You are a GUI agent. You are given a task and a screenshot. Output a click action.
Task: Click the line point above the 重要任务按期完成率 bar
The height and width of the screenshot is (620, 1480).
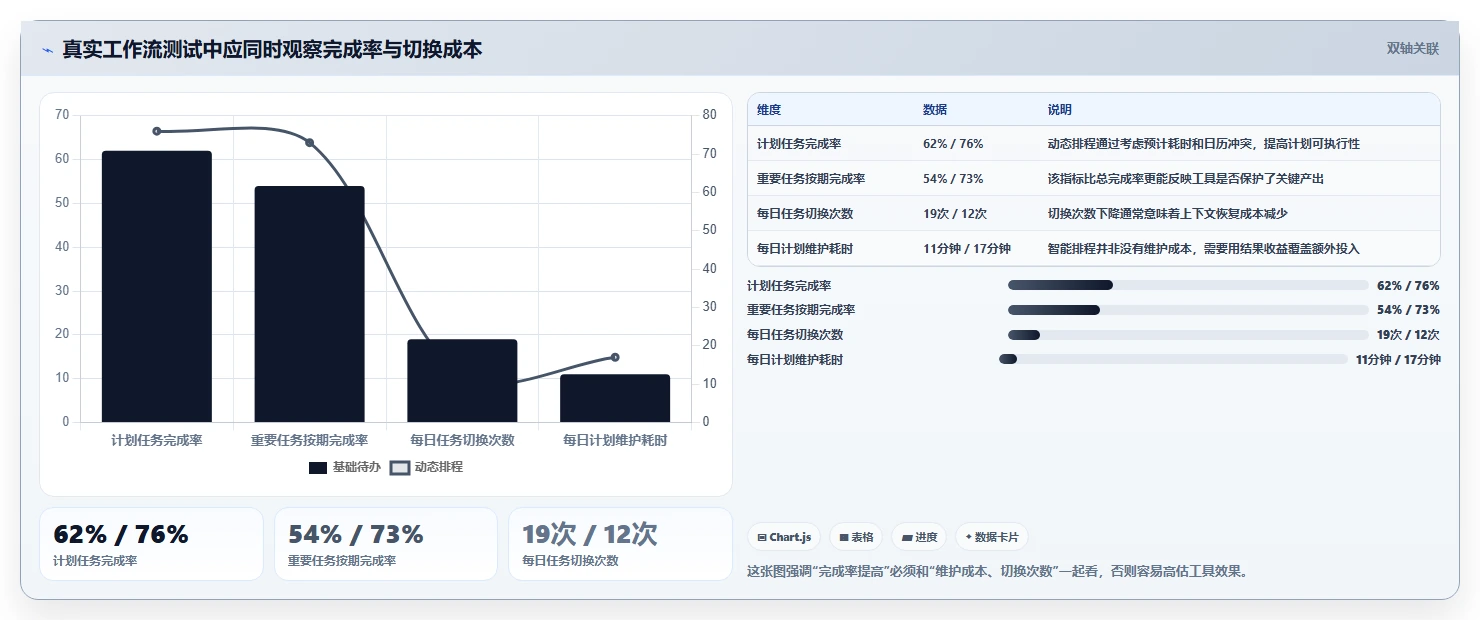coord(309,143)
